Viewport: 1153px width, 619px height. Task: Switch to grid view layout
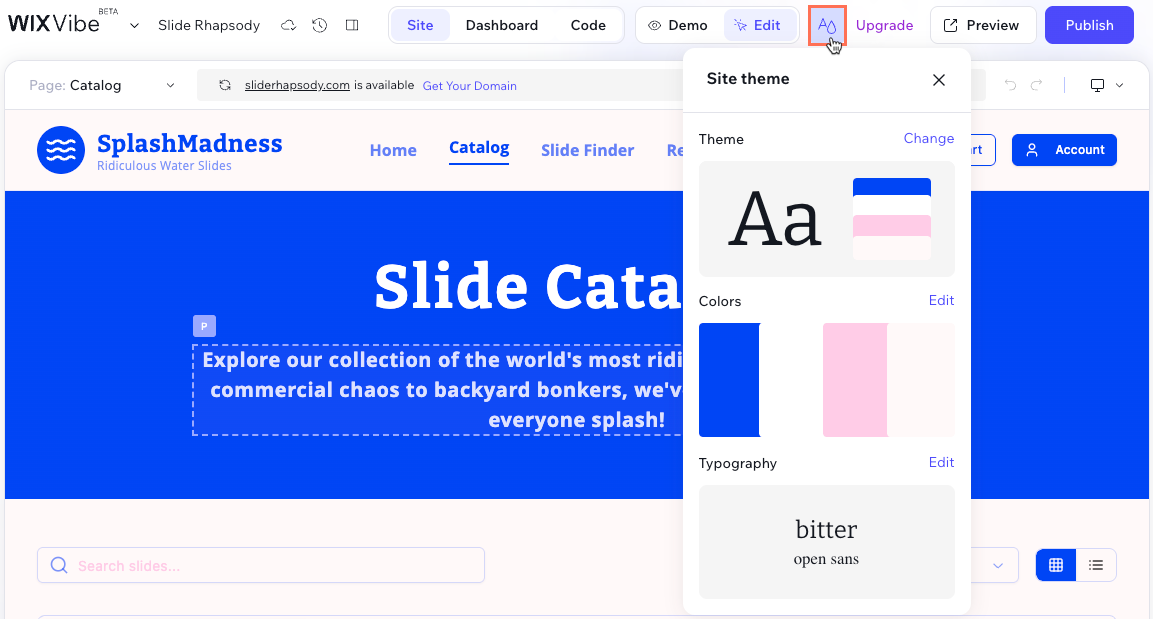(x=1056, y=565)
